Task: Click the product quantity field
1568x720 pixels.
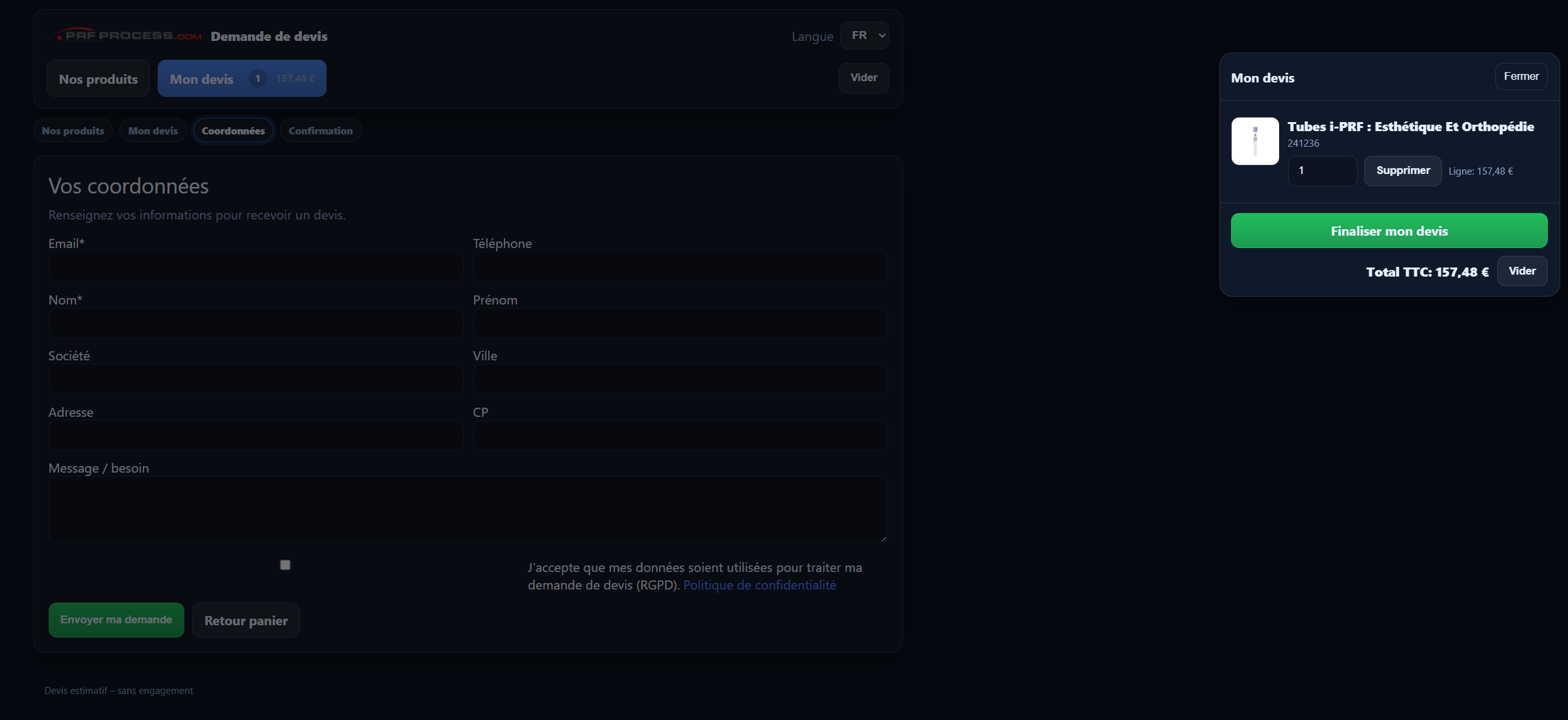Action: point(1321,171)
